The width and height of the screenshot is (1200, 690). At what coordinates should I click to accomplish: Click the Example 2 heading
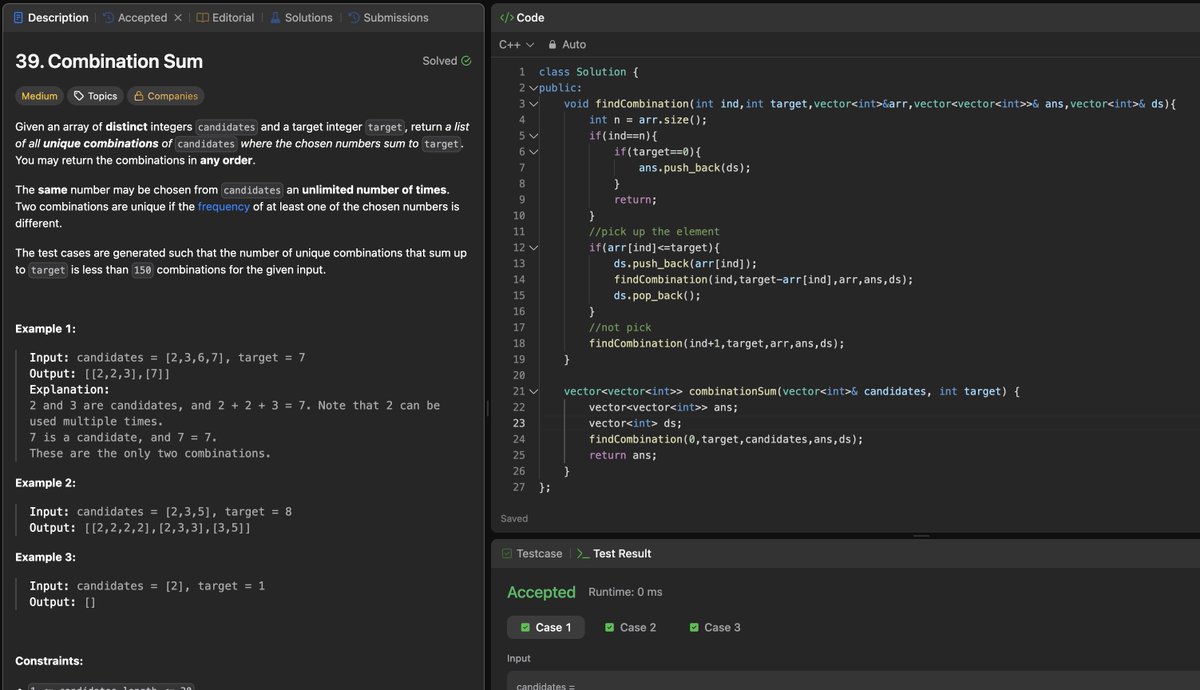pyautogui.click(x=46, y=483)
